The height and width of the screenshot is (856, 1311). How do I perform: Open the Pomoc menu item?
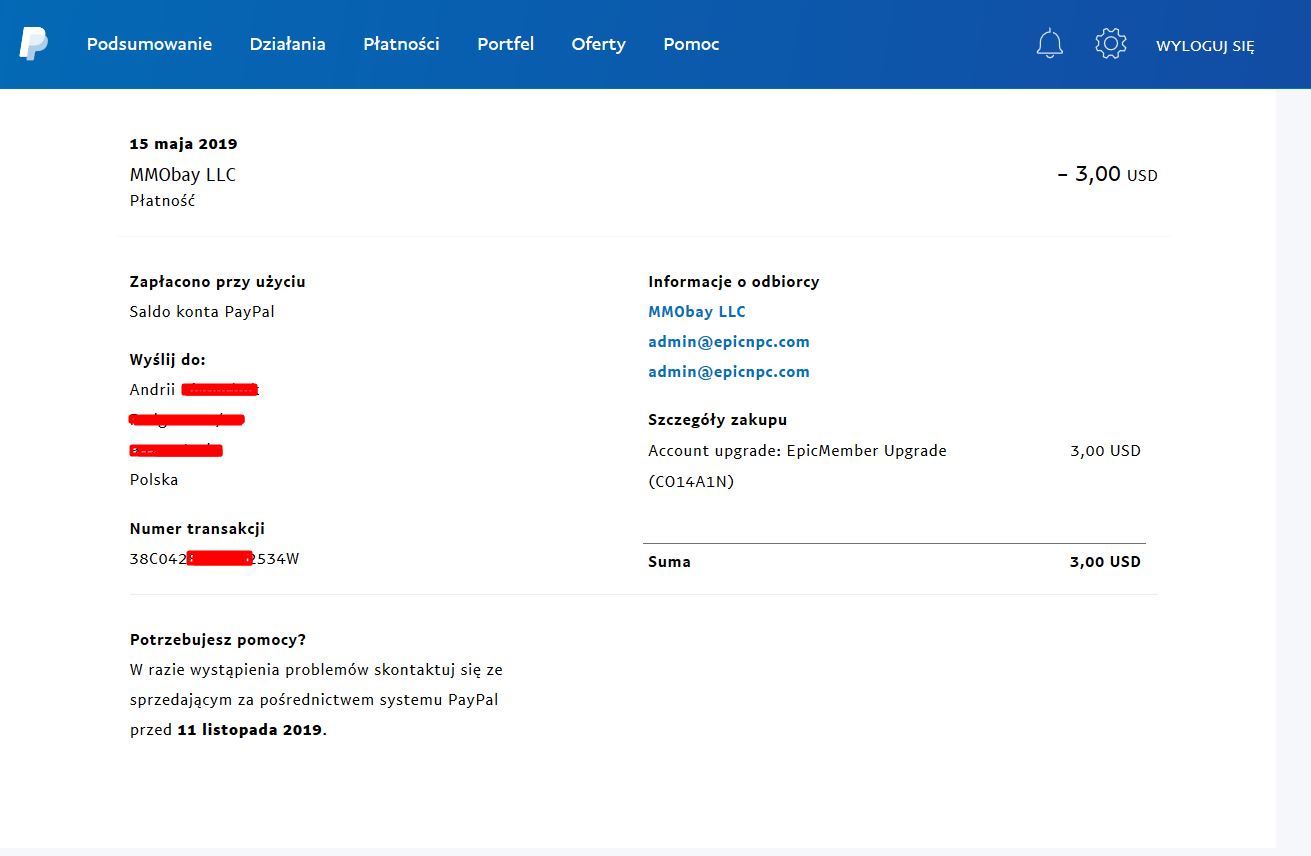tap(692, 44)
